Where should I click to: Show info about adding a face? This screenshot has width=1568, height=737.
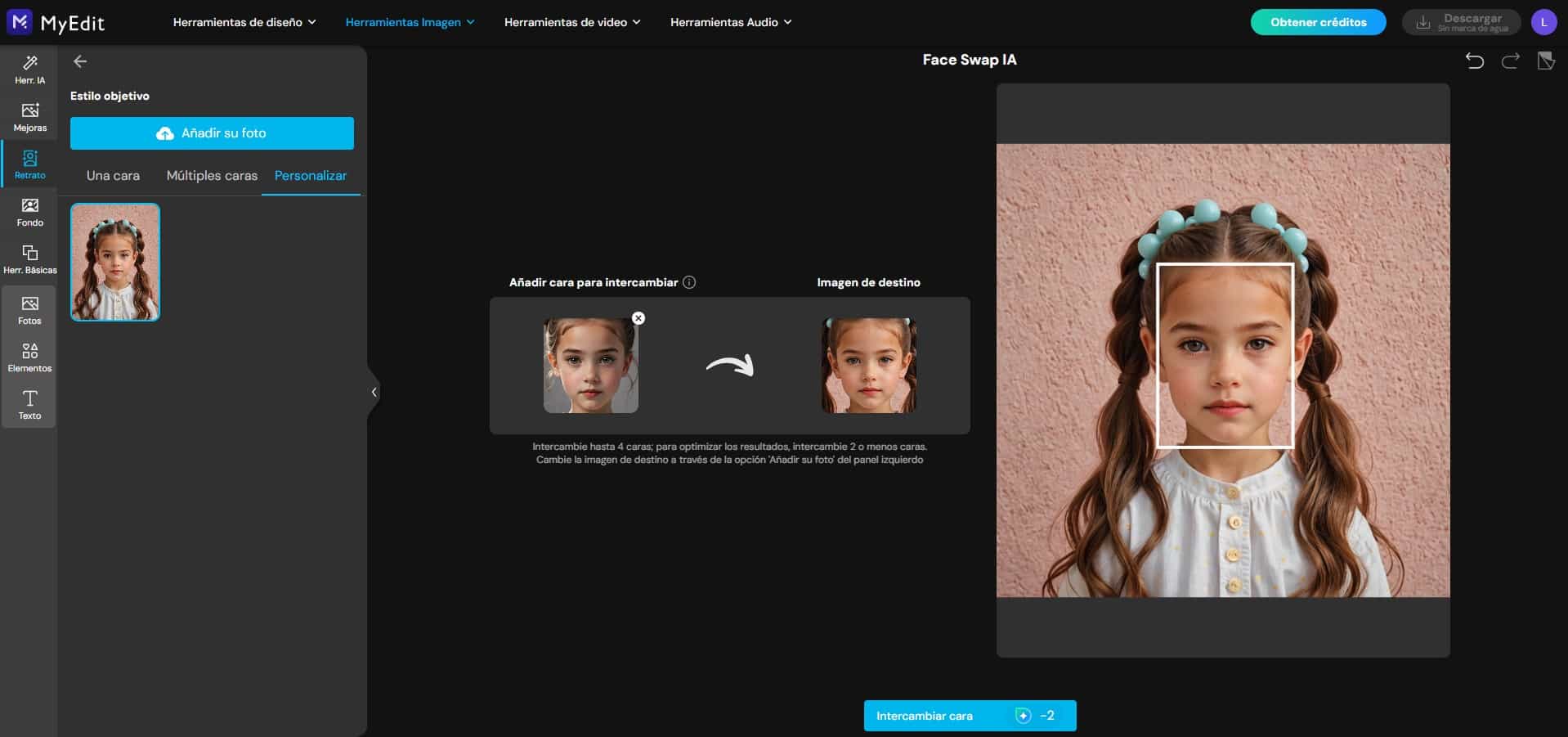click(689, 282)
